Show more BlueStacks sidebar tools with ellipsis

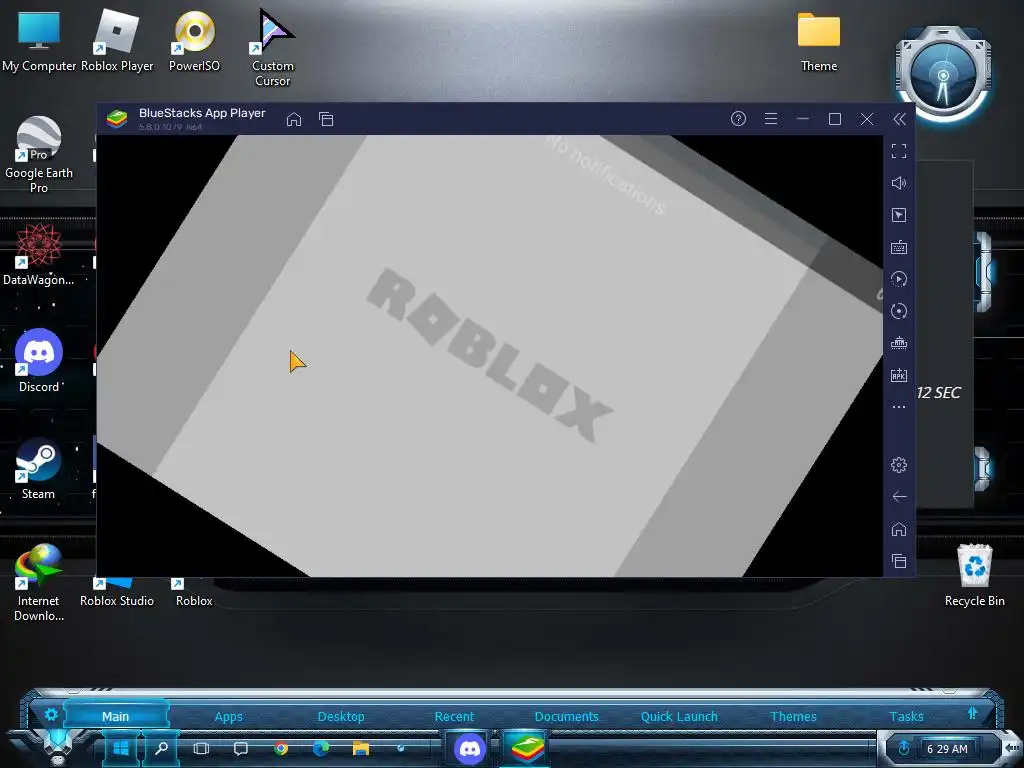[899, 407]
